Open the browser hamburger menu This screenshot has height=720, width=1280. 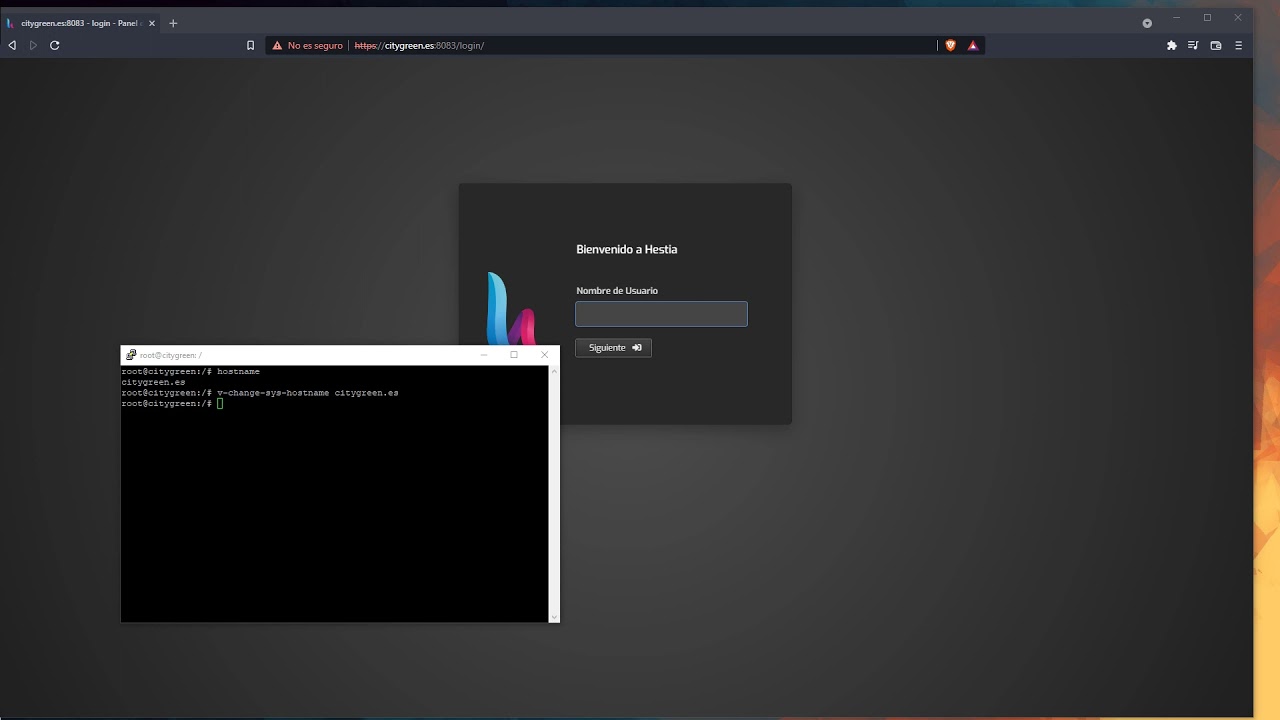coord(1238,45)
